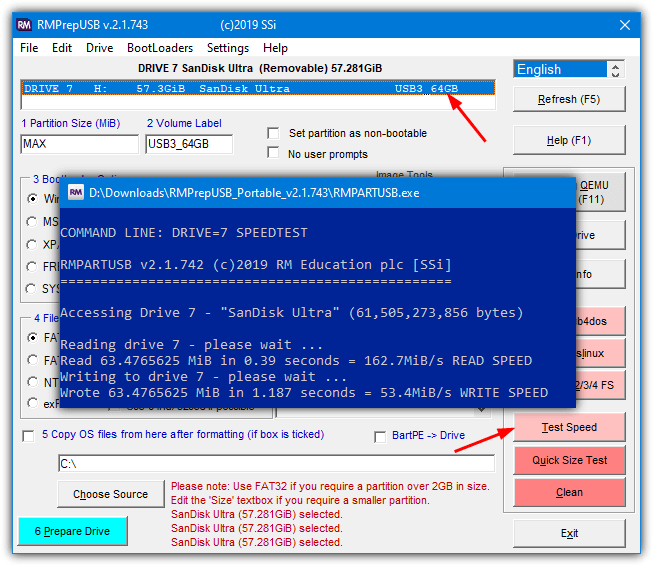Image resolution: width=653 pixels, height=565 pixels.
Task: Select the XP bootloader radio option
Action: [x=32, y=244]
